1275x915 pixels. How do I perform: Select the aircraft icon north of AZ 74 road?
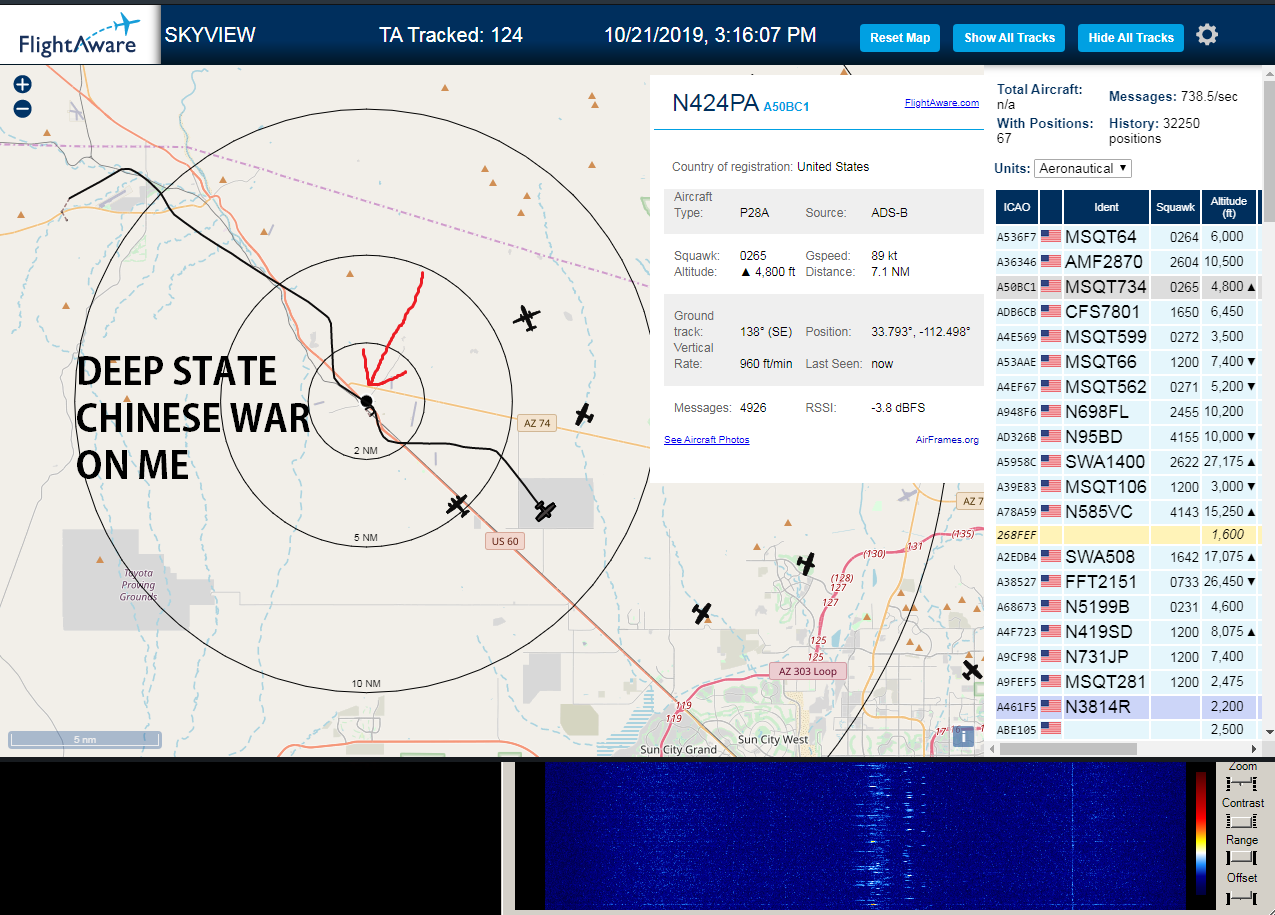tap(527, 319)
